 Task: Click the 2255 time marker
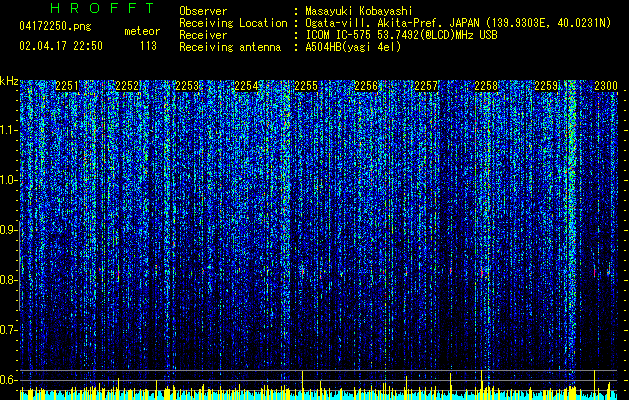(x=306, y=86)
